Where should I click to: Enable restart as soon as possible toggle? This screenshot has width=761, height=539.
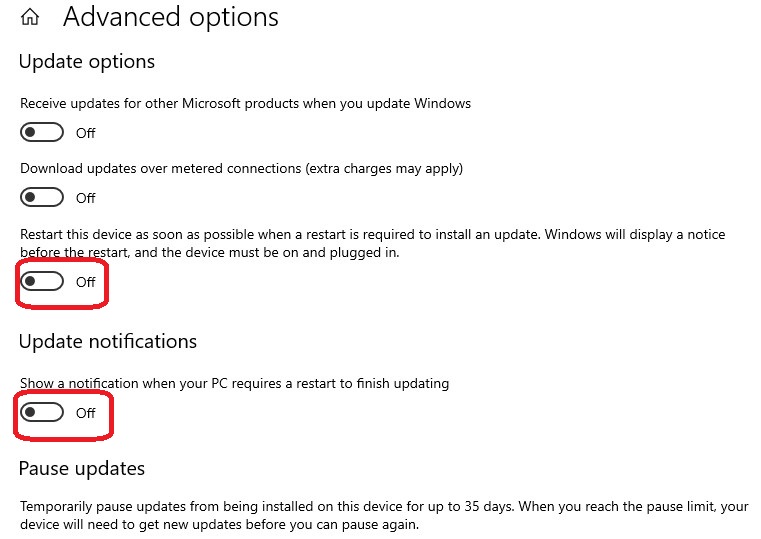(42, 281)
